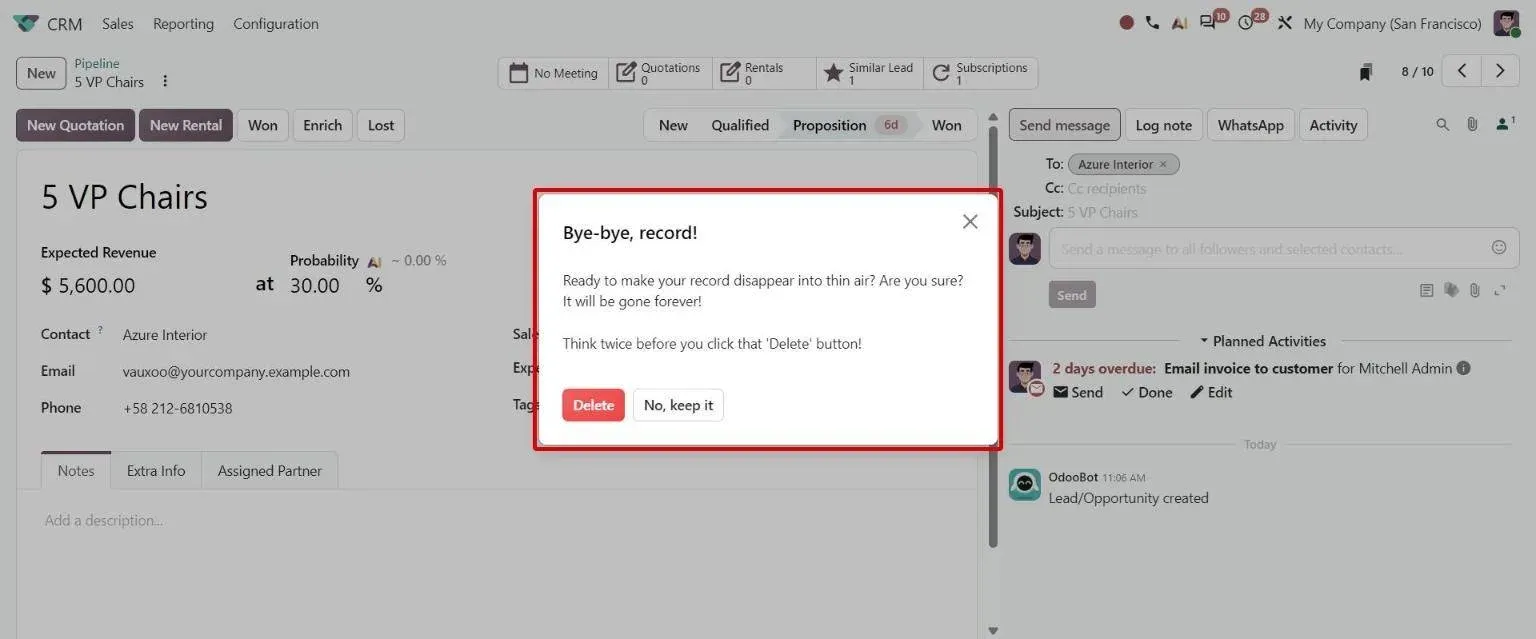Viewport: 1536px width, 639px height.
Task: Click the Done link on overdue activity
Action: point(1146,392)
